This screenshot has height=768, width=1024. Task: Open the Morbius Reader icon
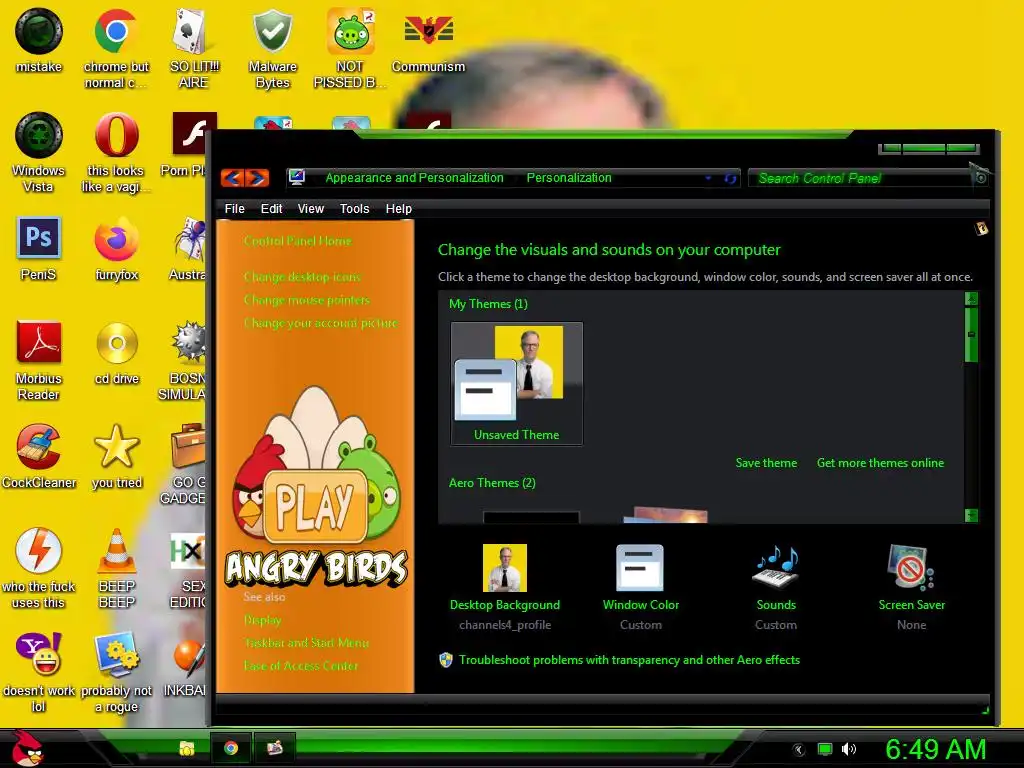[x=39, y=359]
